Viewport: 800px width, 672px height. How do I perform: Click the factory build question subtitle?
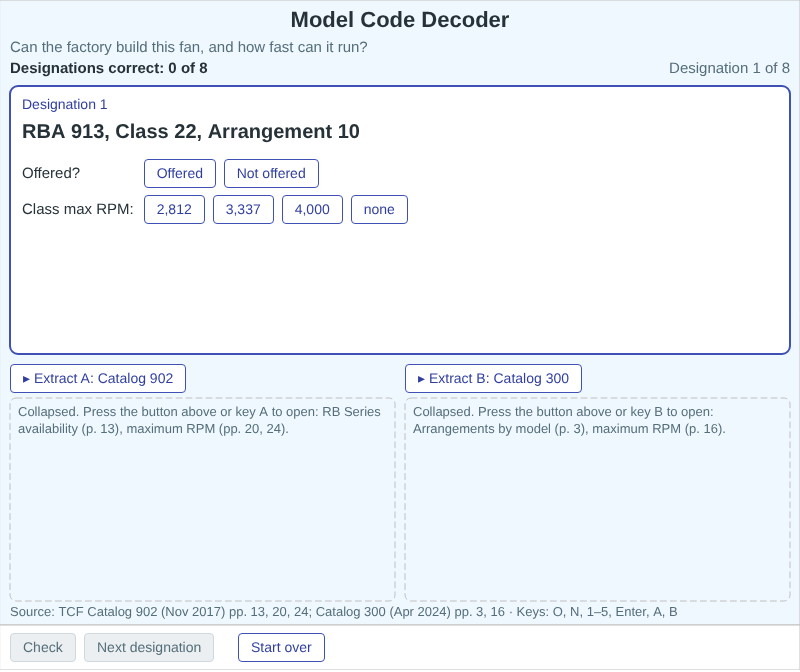[x=189, y=47]
